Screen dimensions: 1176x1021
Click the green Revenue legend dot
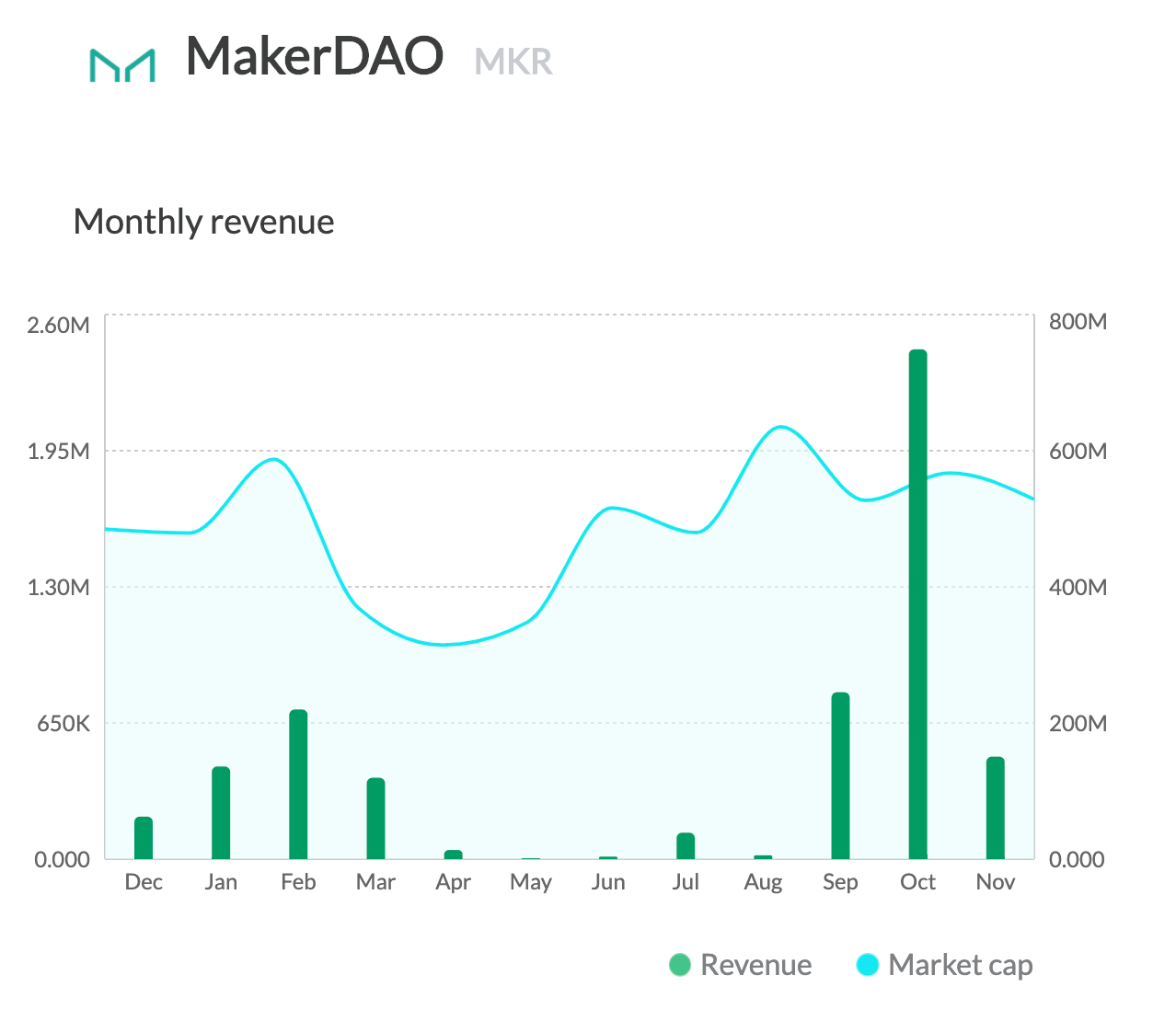point(680,965)
